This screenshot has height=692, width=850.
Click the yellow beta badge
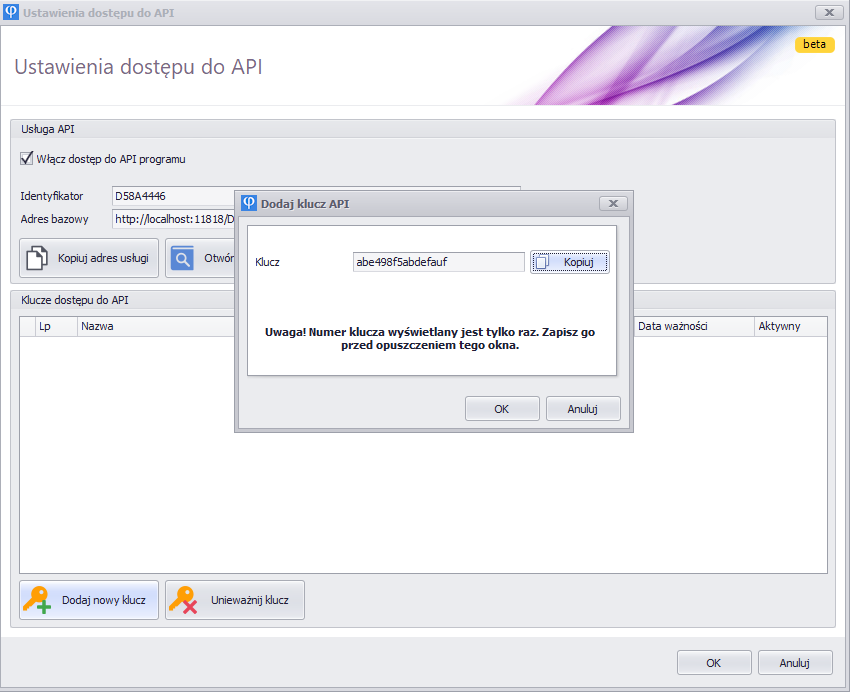[814, 45]
